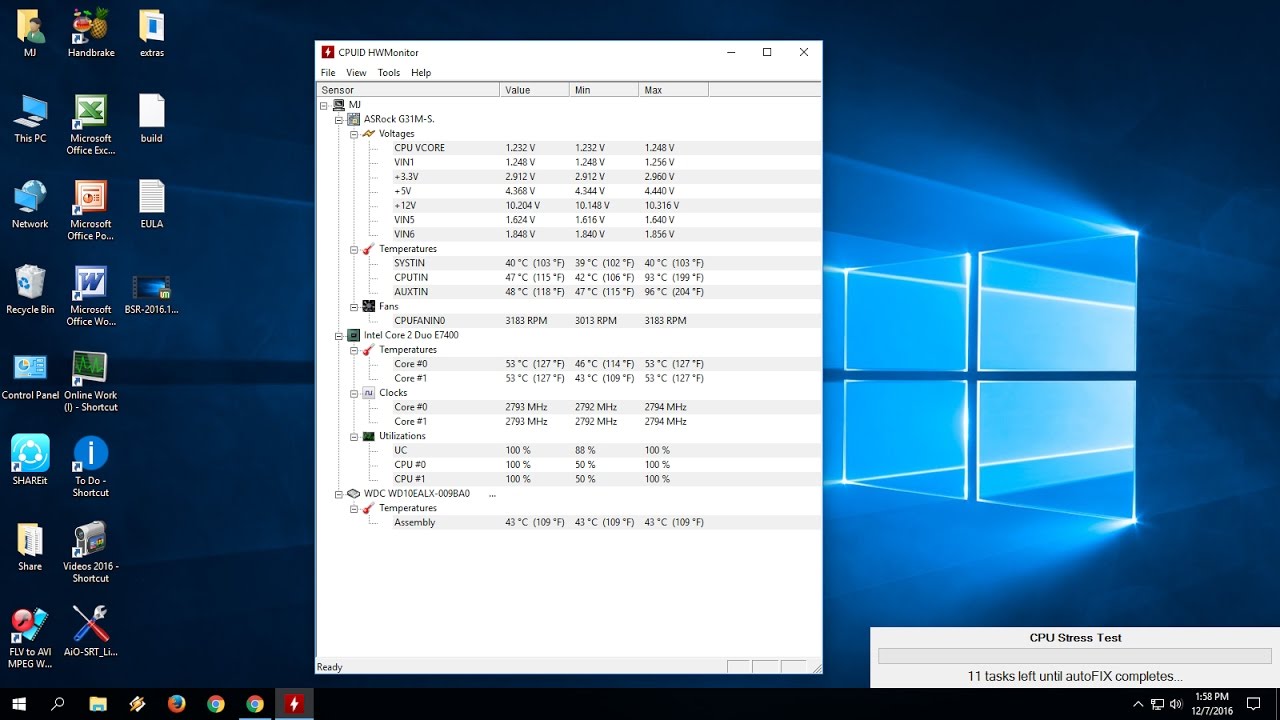
Task: Launch SHAREit from desktop
Action: [x=30, y=461]
